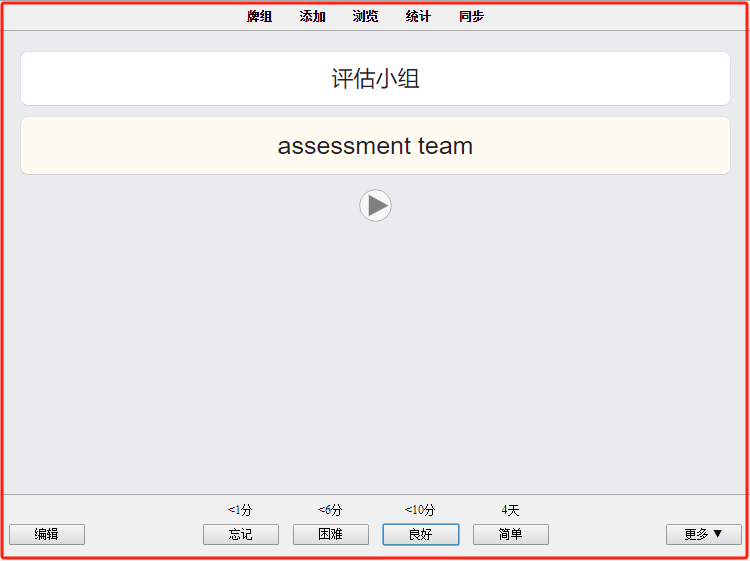Screen dimensions: 750x561
Task: Click the 4天 interval label
Action: pos(510,510)
